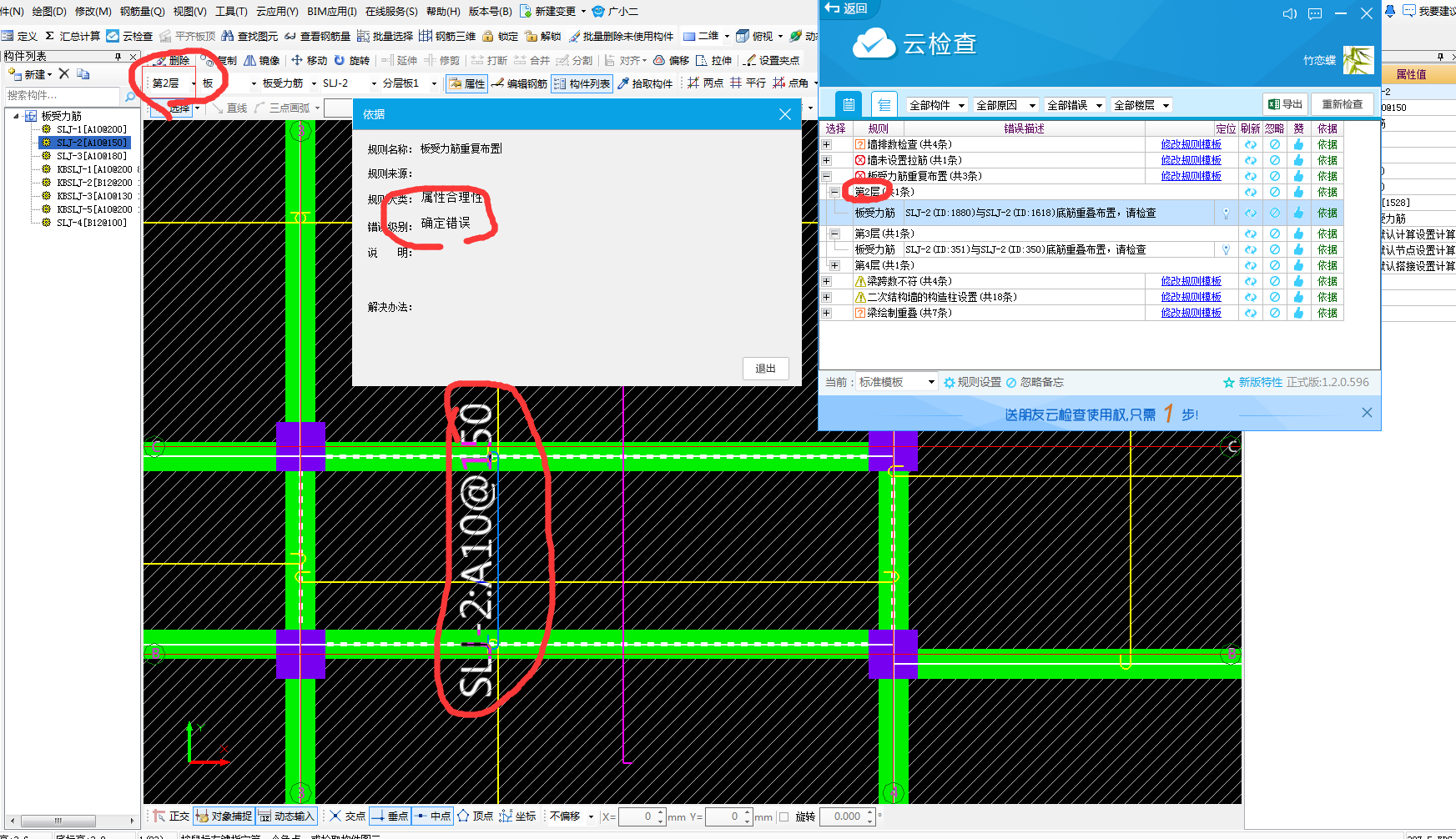
Task: Select the 镜像 mirror tool
Action: (x=261, y=60)
